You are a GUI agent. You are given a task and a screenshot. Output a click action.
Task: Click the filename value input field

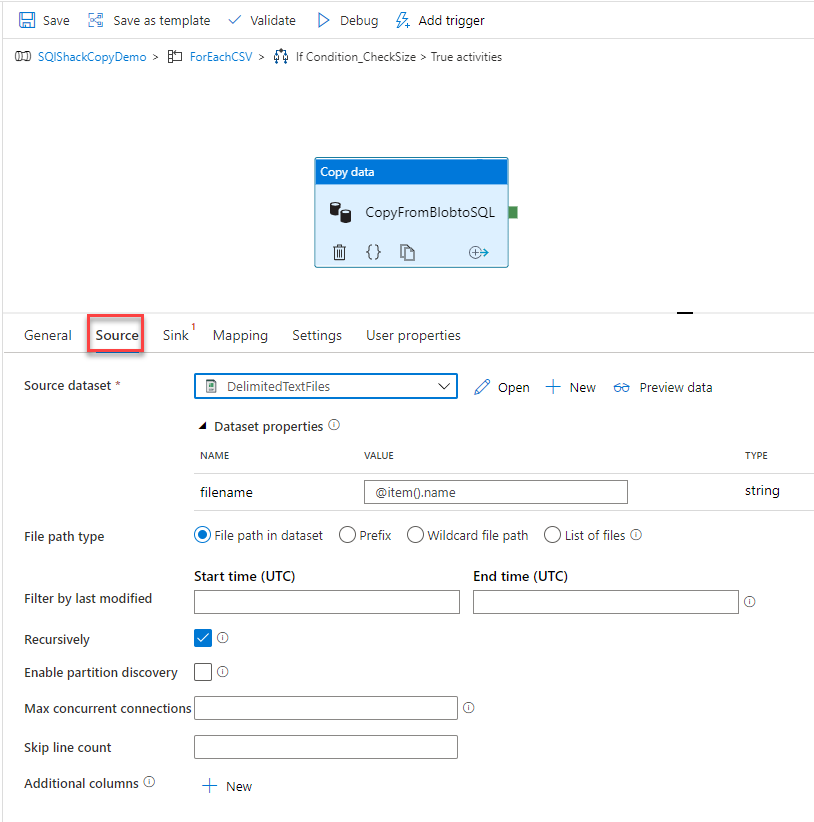click(495, 492)
